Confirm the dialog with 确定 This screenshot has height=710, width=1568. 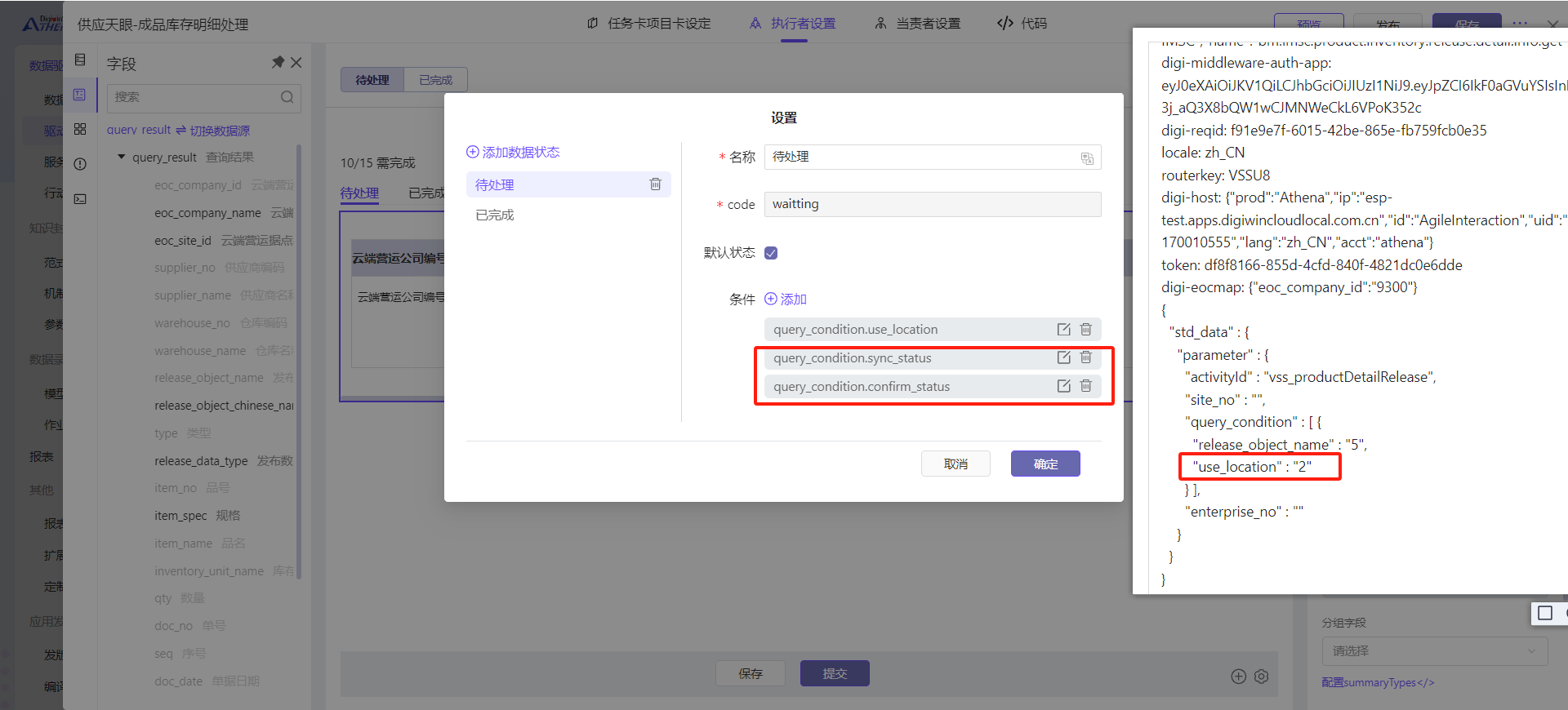pos(1045,464)
